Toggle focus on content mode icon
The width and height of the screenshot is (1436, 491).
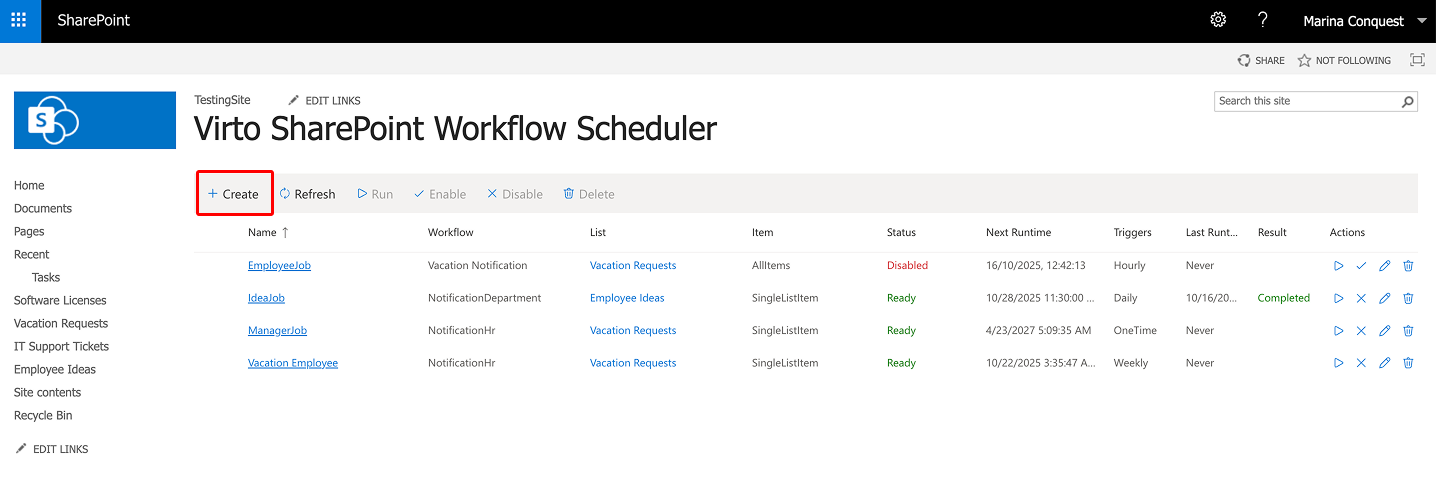coord(1417,60)
